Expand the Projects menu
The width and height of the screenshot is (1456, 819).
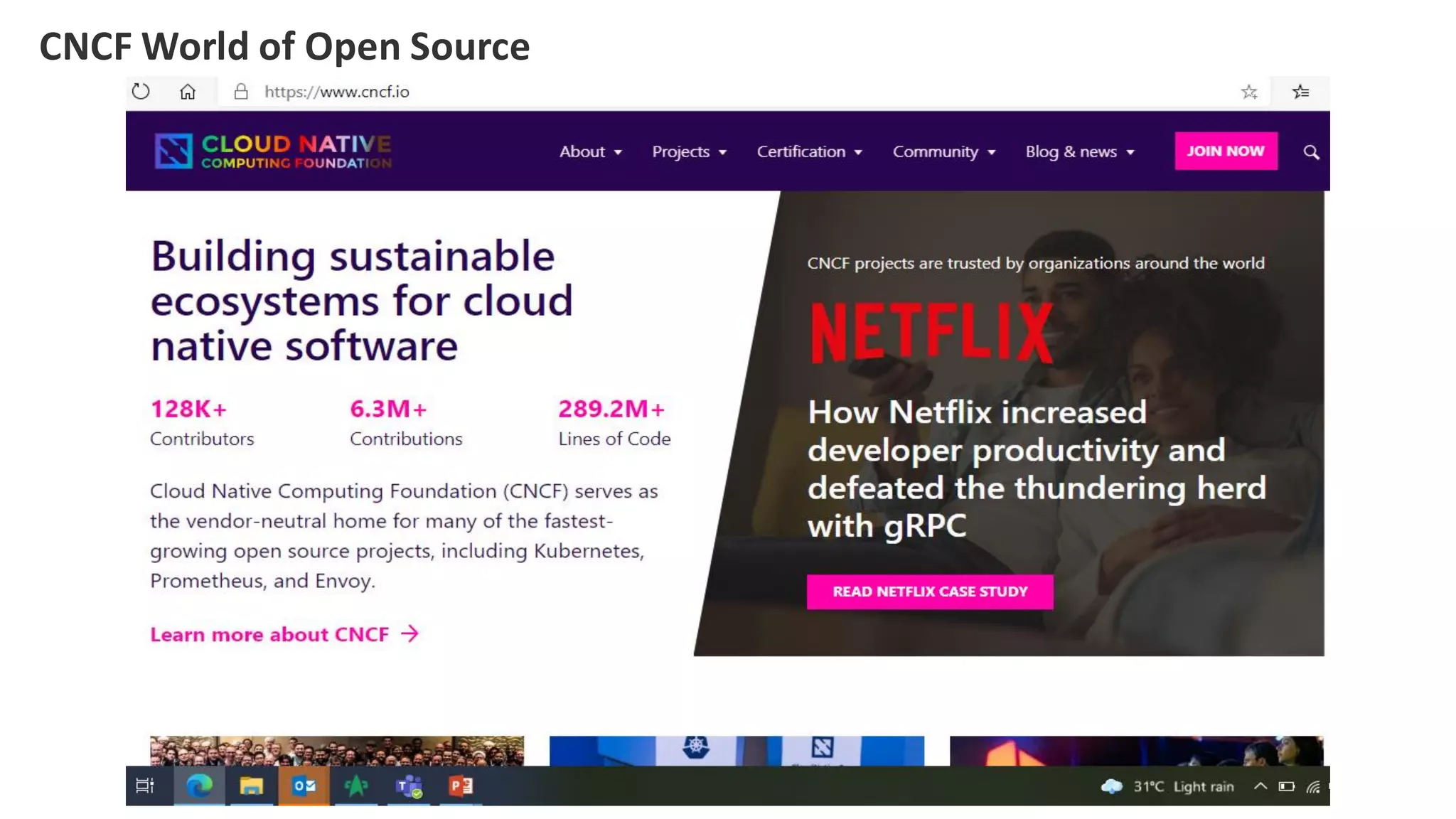tap(689, 151)
